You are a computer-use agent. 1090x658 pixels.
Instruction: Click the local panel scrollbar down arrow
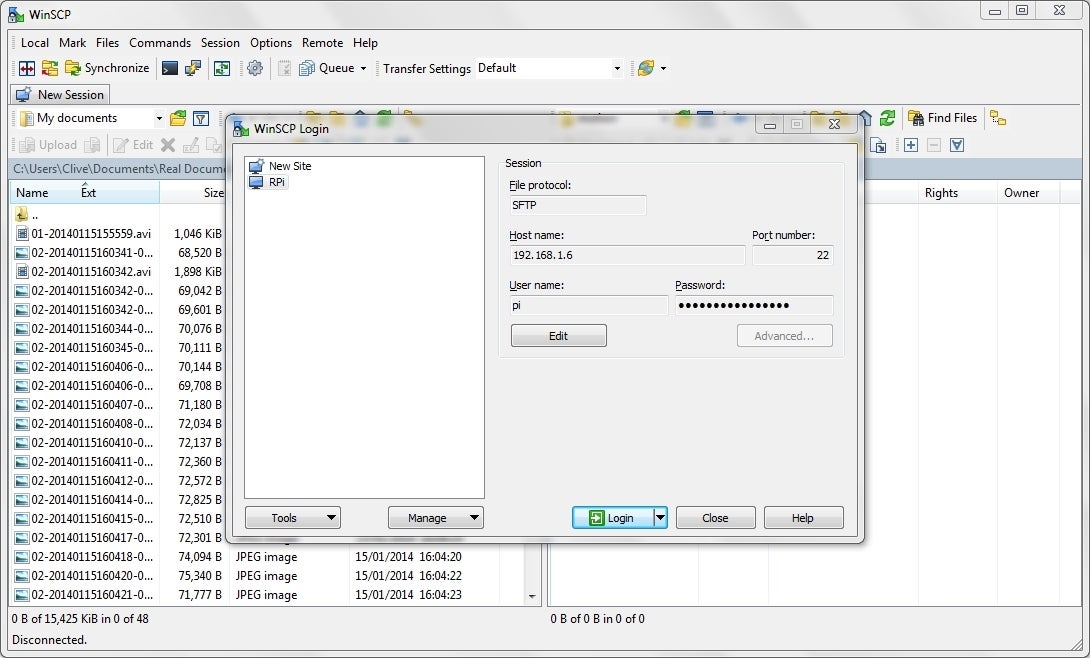click(x=532, y=596)
